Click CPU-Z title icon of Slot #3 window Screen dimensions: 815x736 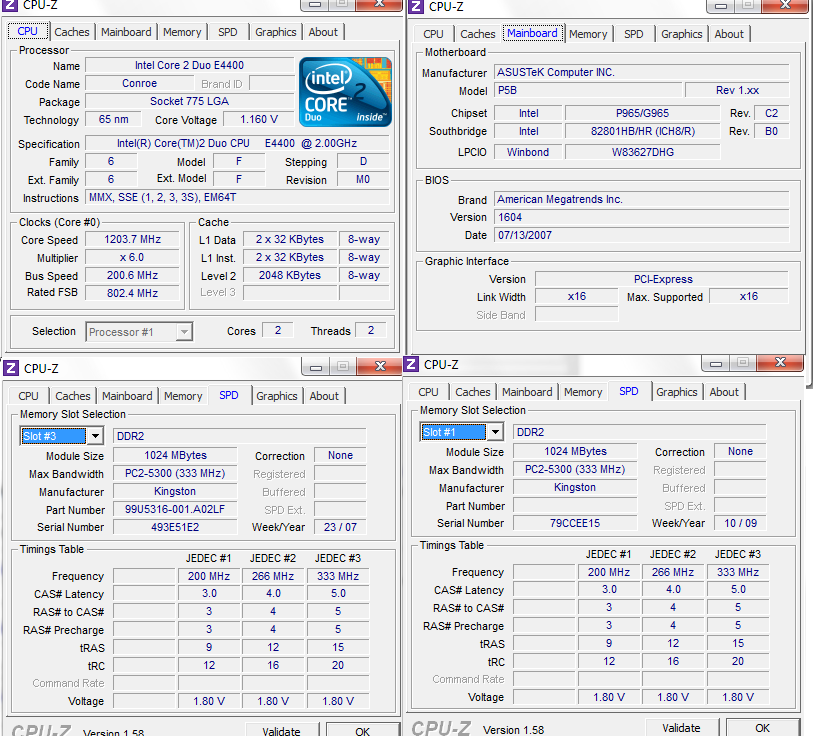[x=10, y=368]
